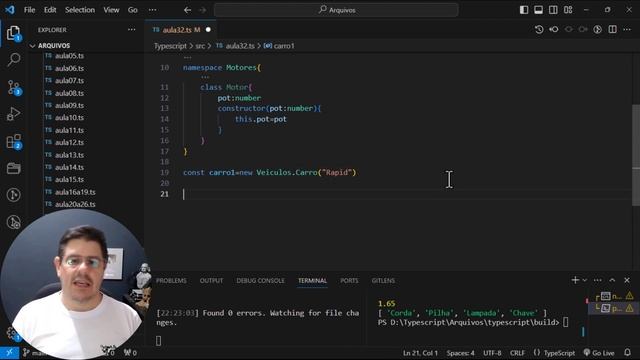This screenshot has height=360, width=640.
Task: Open aula05.ts in explorer
Action: 69,56
